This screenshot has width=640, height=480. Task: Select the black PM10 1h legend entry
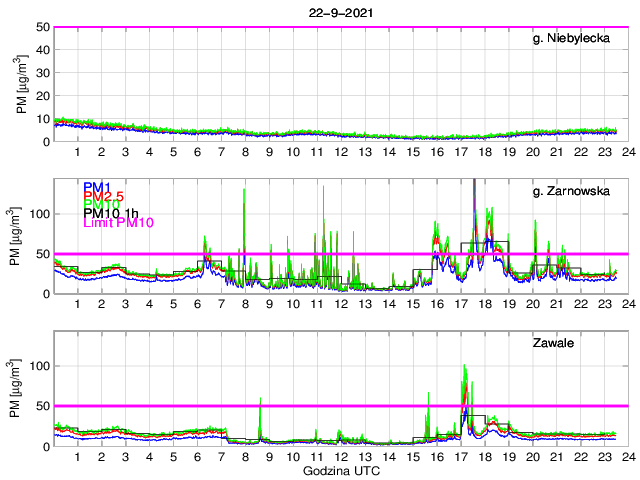point(111,212)
